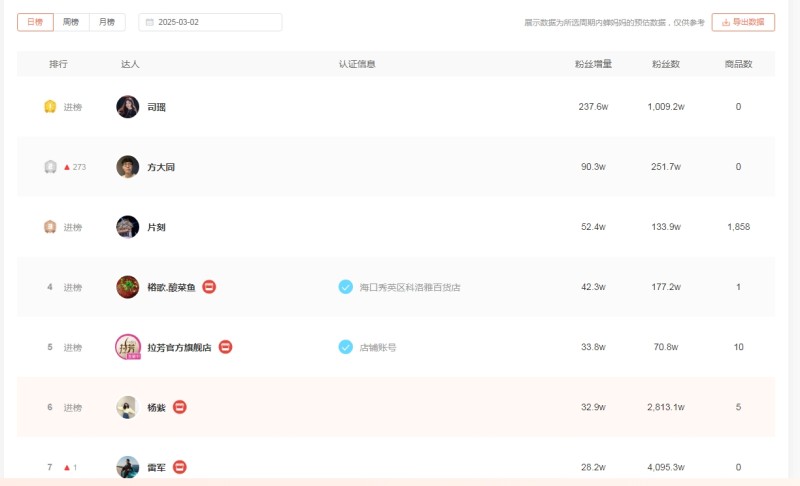
Task: Click red badge icon next to 杨紫
Action: coord(180,407)
